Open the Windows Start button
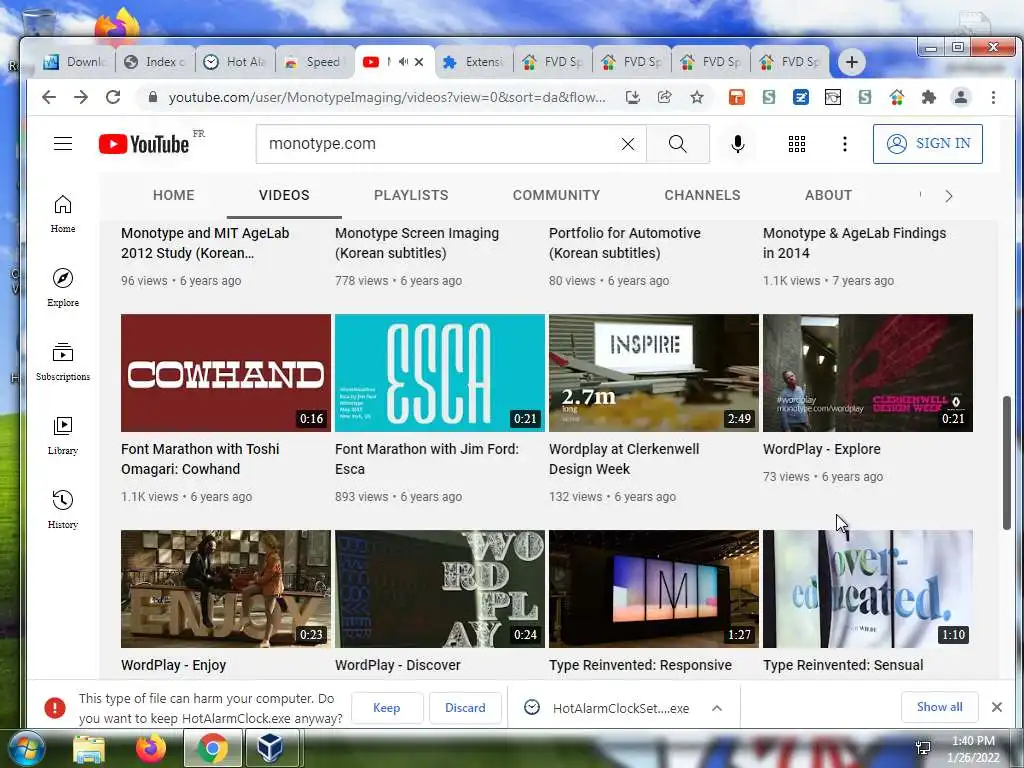This screenshot has height=768, width=1024. coord(26,748)
